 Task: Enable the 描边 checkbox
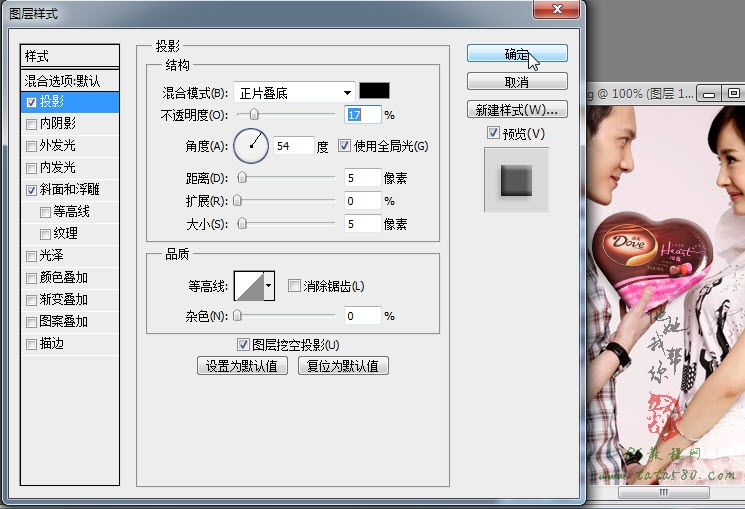click(x=31, y=344)
